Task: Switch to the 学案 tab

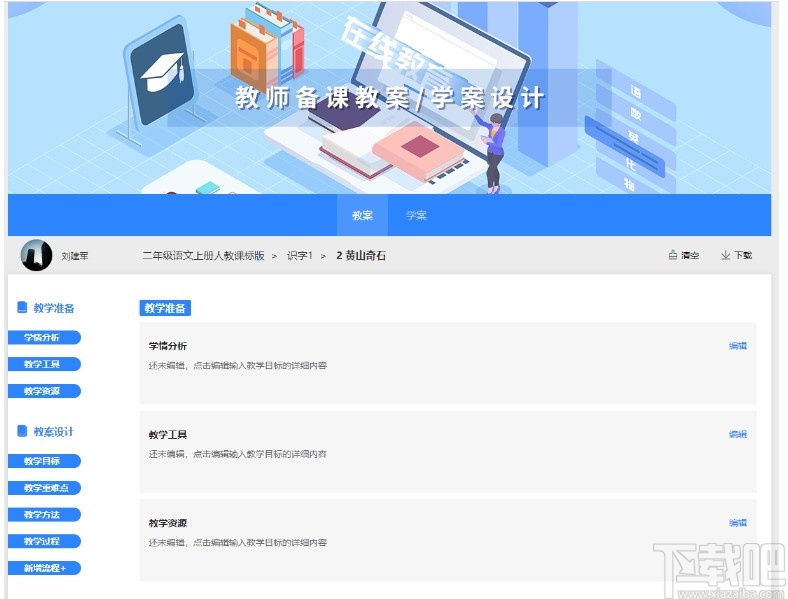Action: point(416,215)
